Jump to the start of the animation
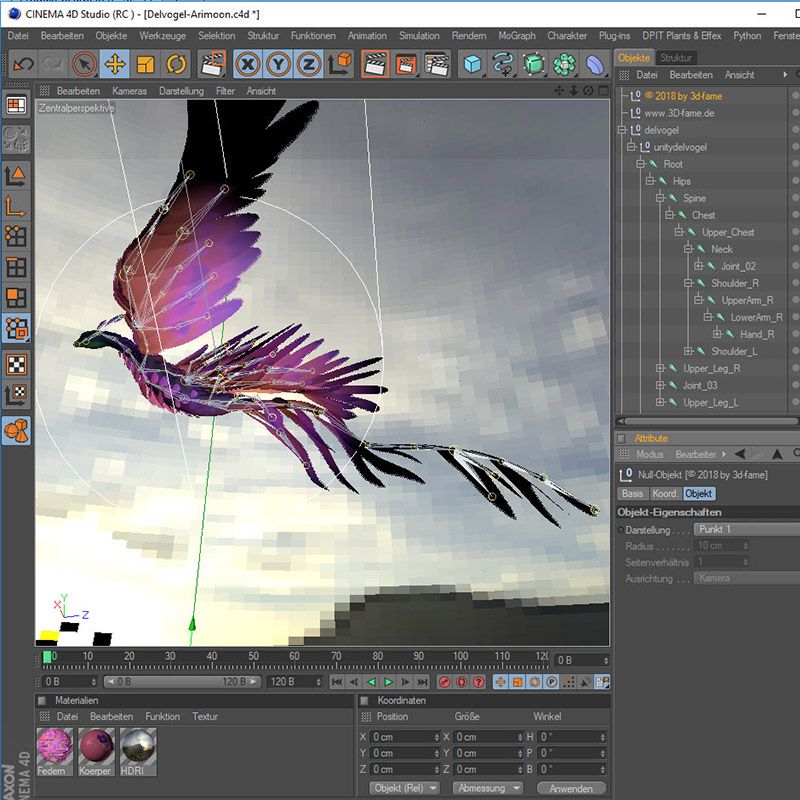The image size is (800, 800). click(337, 682)
